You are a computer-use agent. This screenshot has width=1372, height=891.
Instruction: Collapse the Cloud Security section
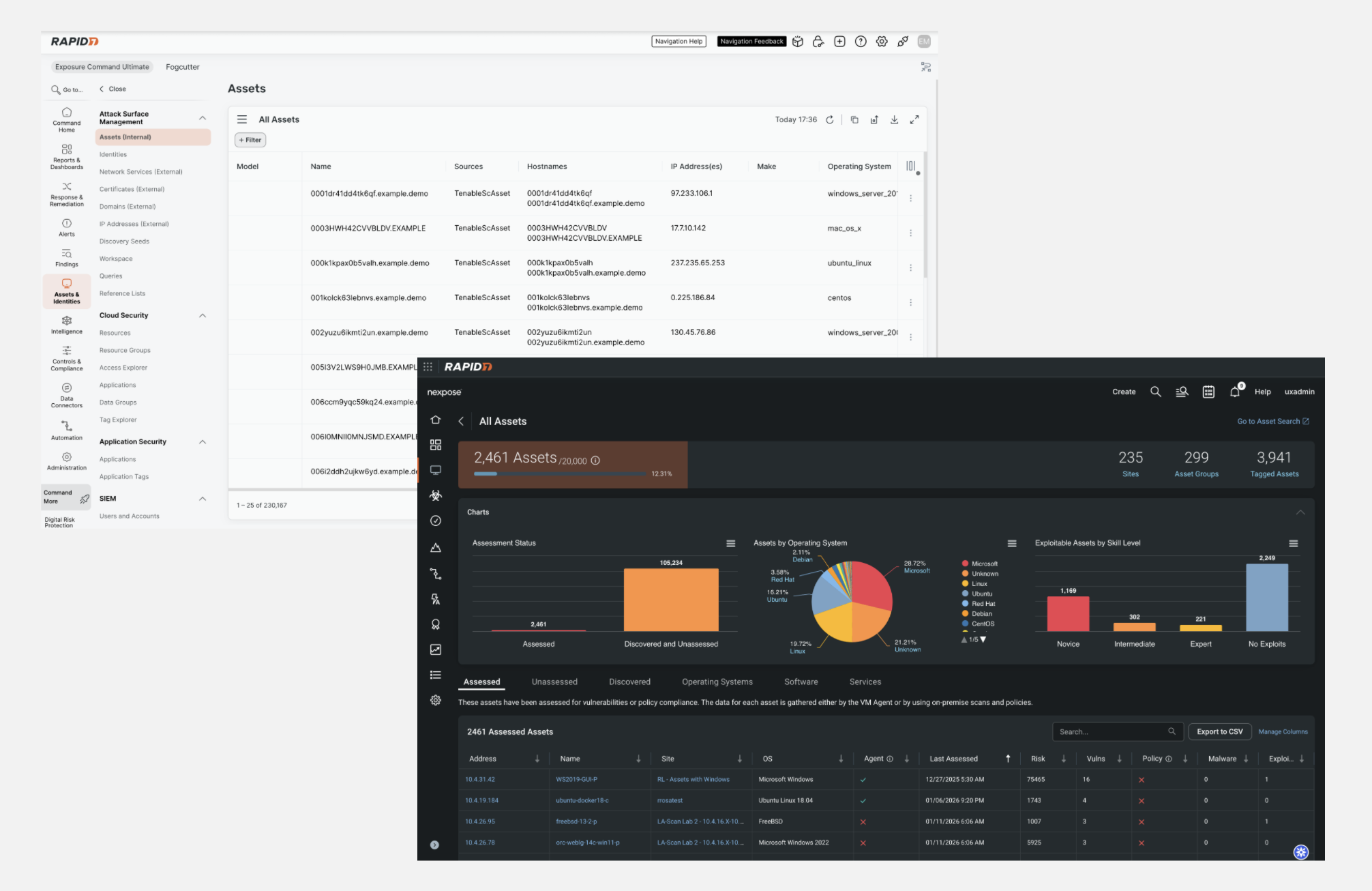(x=203, y=315)
